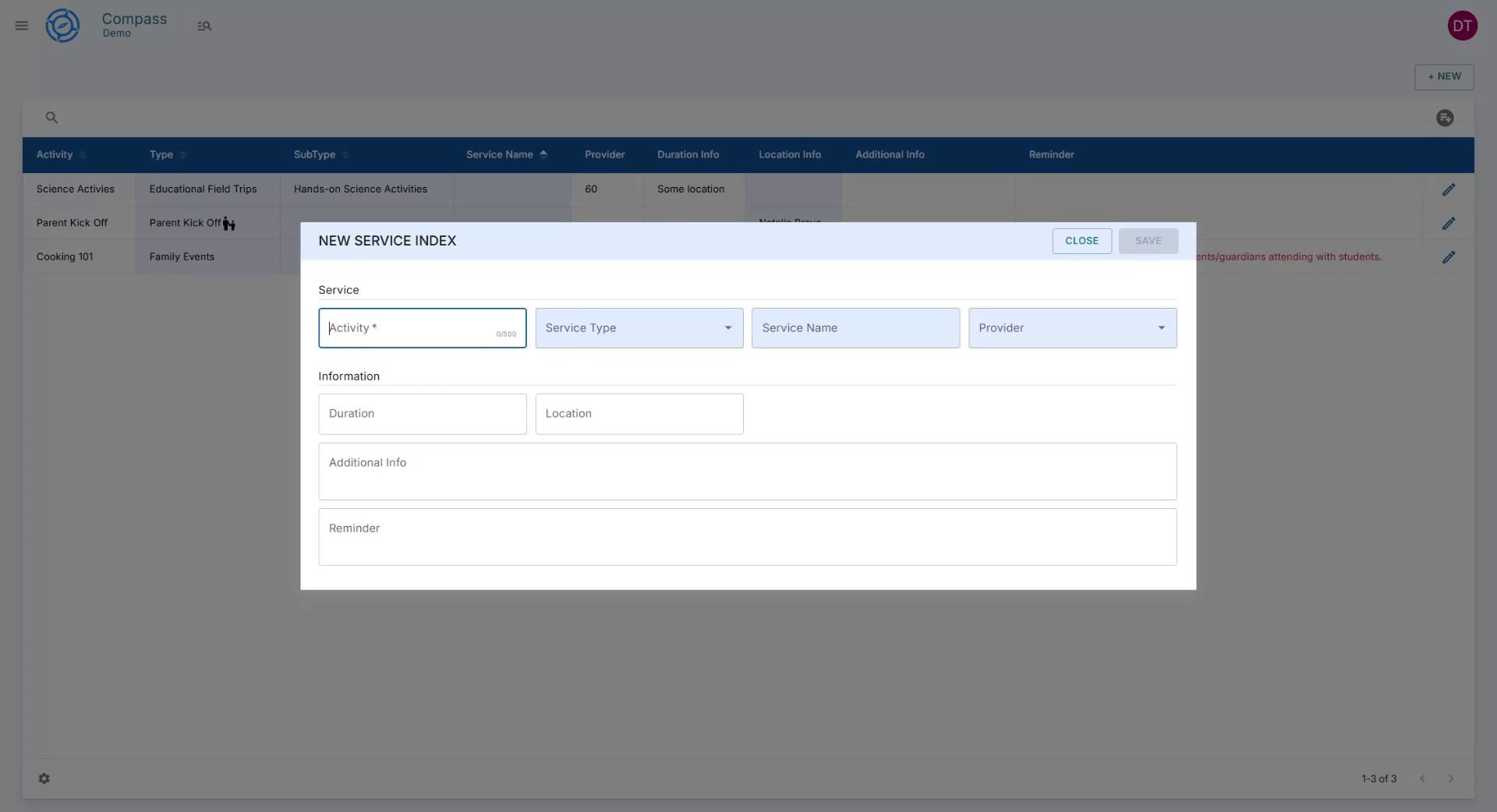Click the Service Name sort arrow
1497x812 pixels.
tap(544, 154)
